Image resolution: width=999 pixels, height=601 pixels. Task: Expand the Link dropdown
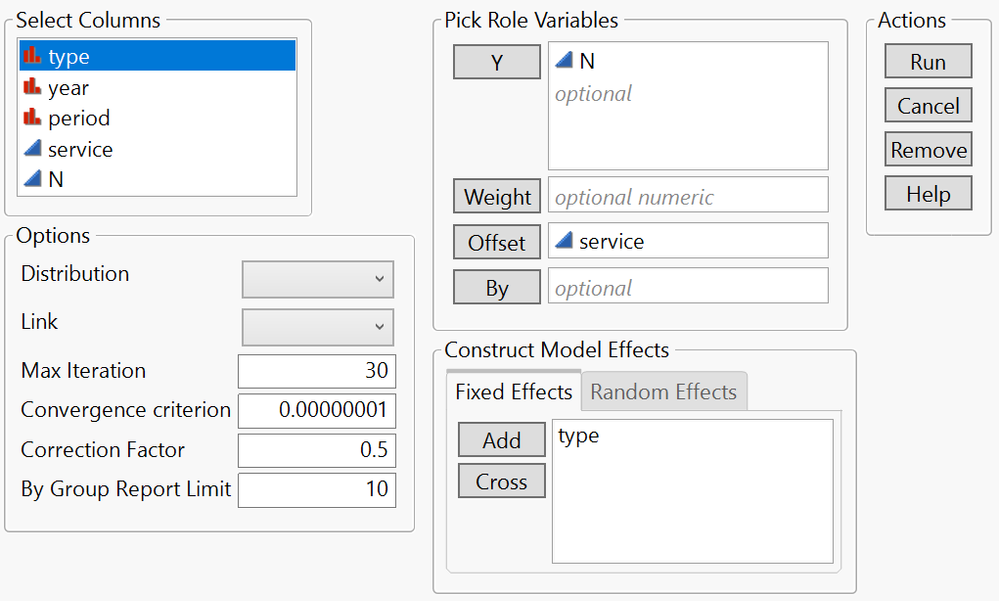click(x=318, y=326)
